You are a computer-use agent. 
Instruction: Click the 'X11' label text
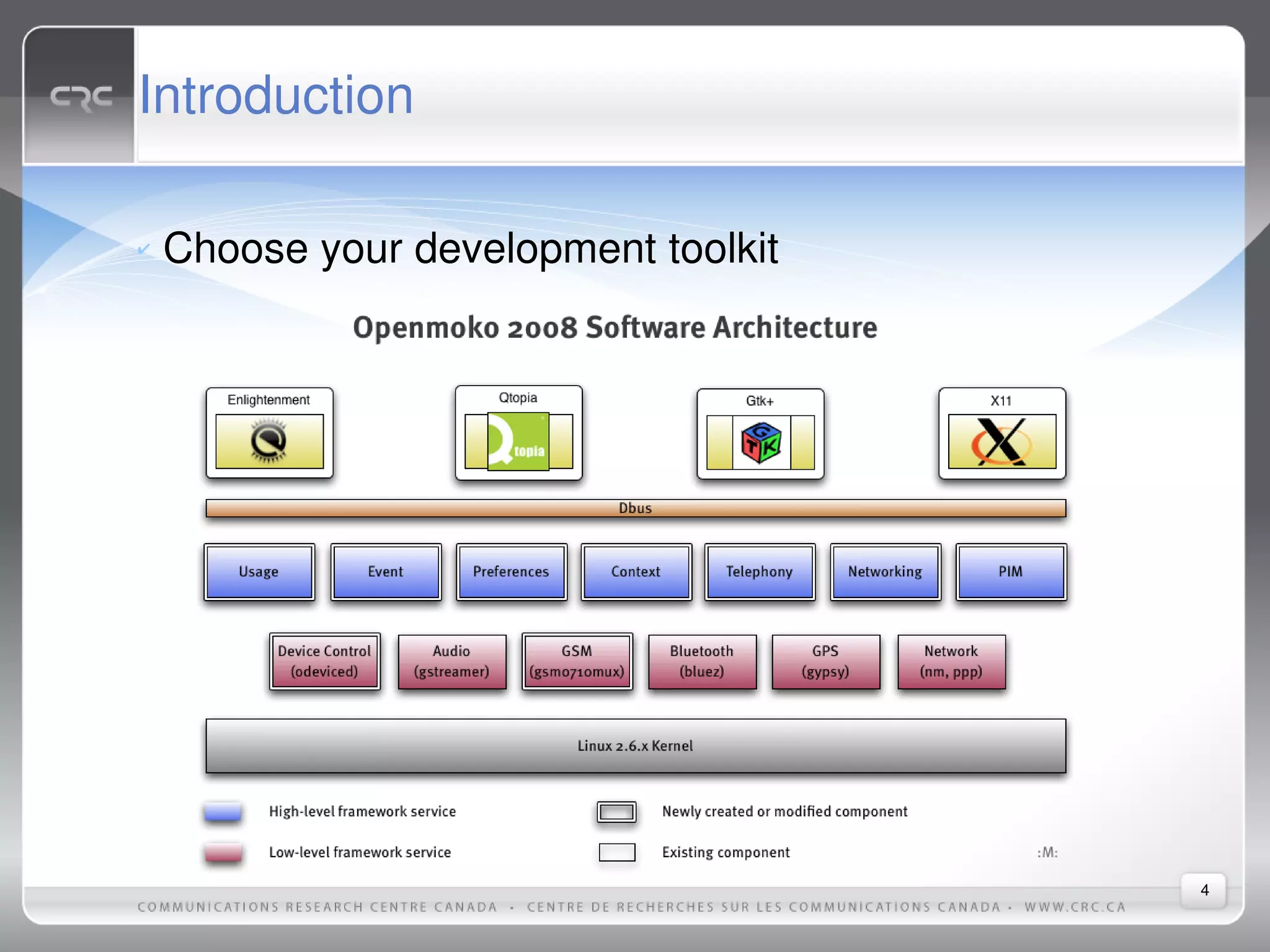click(x=1001, y=401)
